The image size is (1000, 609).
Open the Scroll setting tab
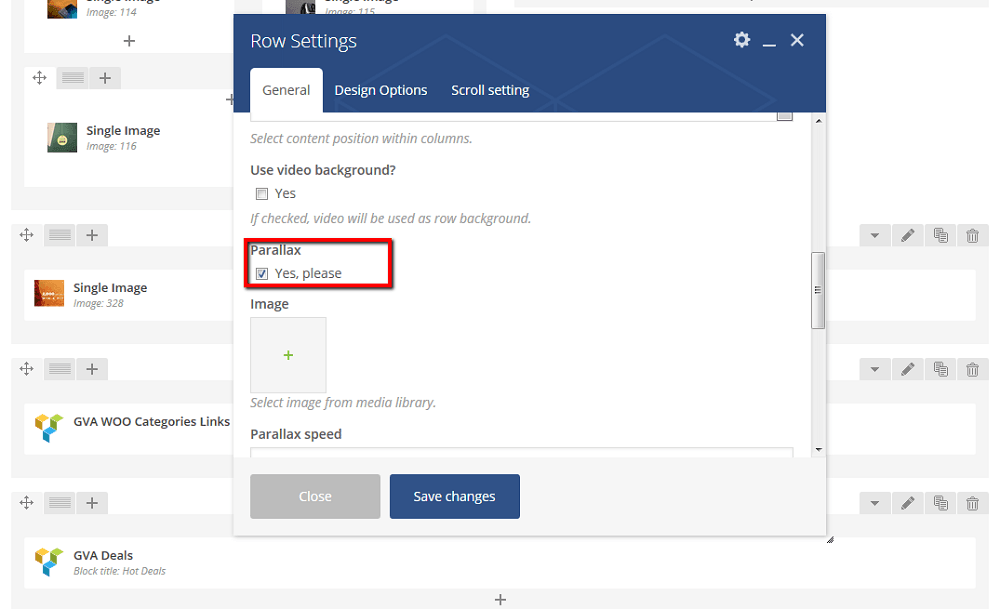(x=490, y=91)
